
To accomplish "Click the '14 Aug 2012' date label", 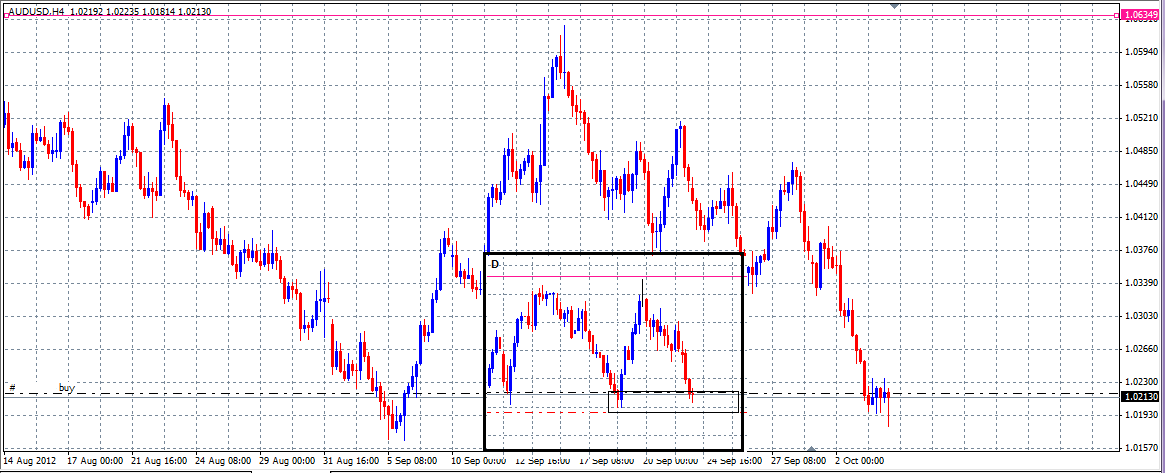I will pos(32,461).
